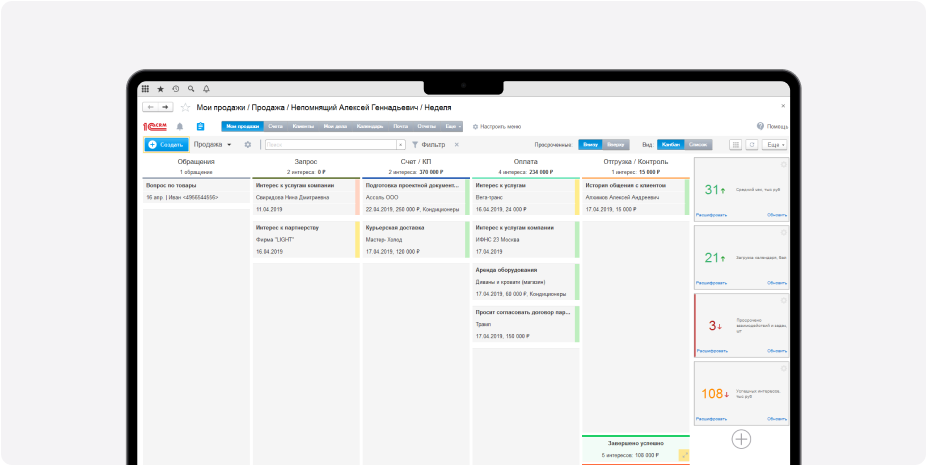Image resolution: width=927 pixels, height=466 pixels.
Task: Click the Создать button
Action: pos(166,145)
